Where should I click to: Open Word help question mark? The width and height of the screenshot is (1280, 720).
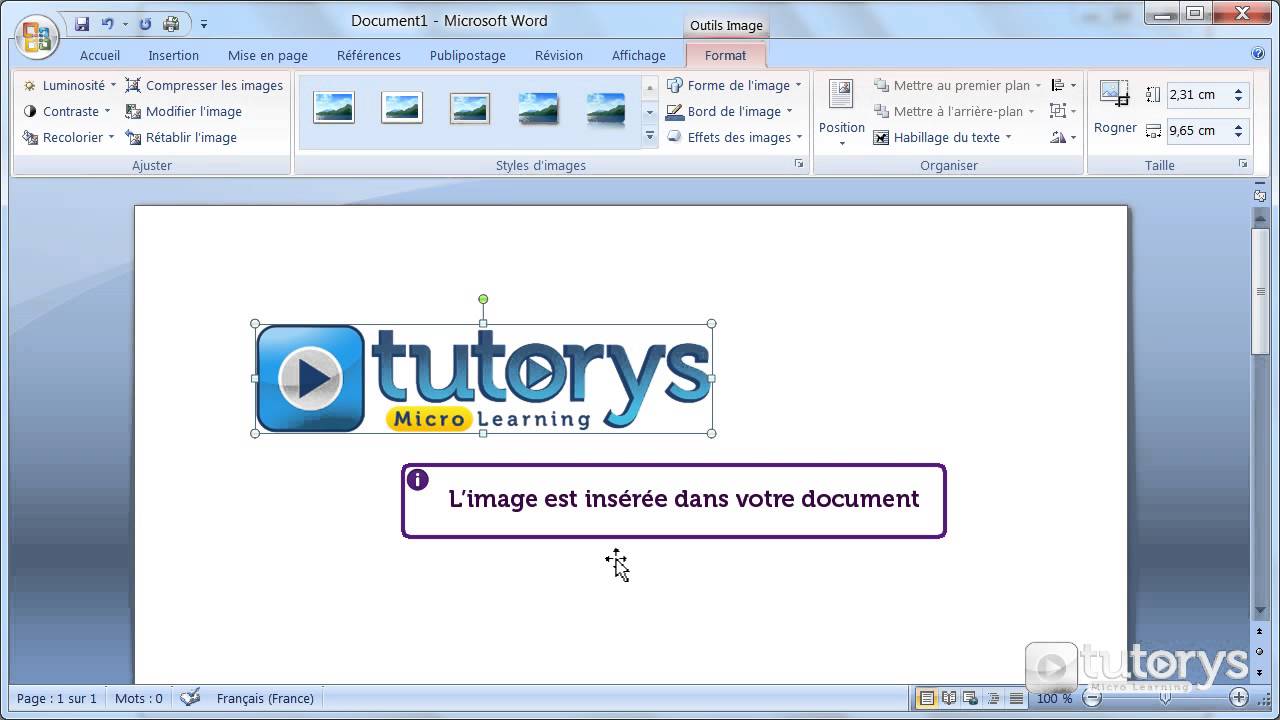[x=1258, y=54]
